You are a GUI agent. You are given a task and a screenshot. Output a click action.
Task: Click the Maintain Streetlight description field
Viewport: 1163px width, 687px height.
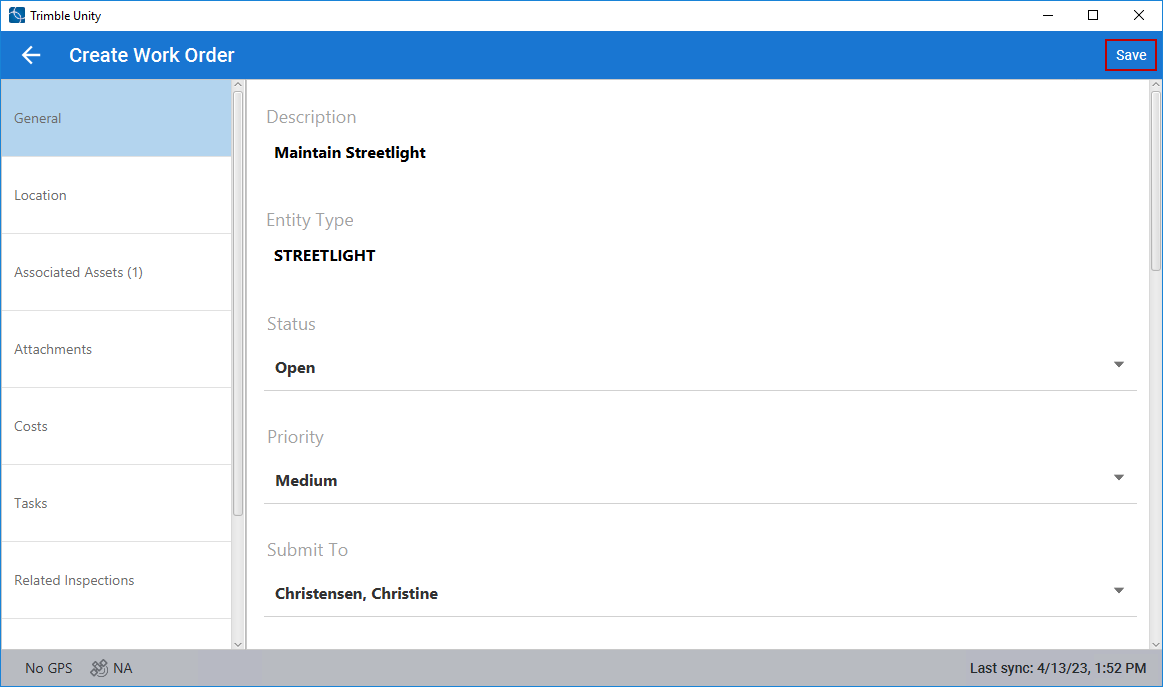tap(350, 153)
